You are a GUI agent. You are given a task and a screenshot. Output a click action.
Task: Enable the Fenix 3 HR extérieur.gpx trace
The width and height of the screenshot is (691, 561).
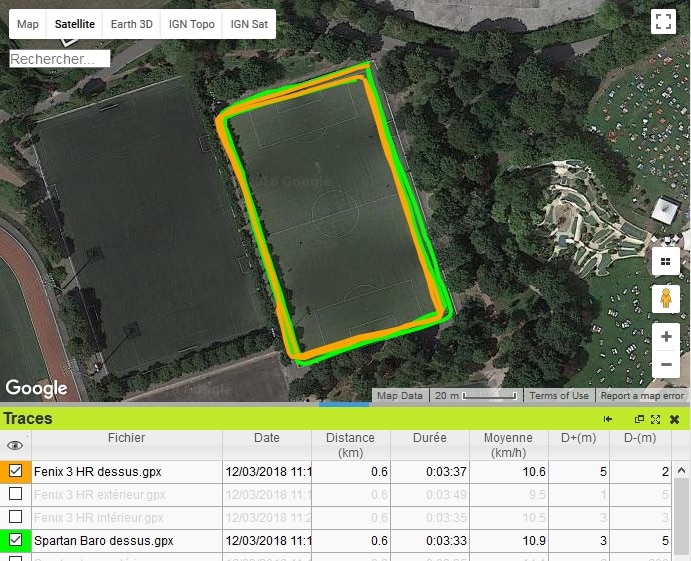(x=16, y=494)
